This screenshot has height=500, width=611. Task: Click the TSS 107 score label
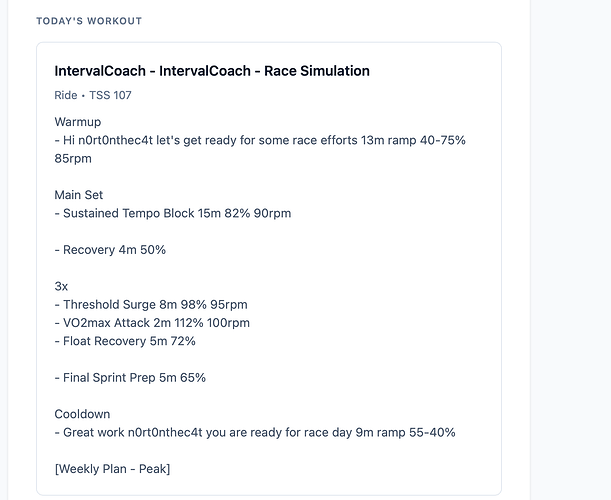(x=110, y=96)
